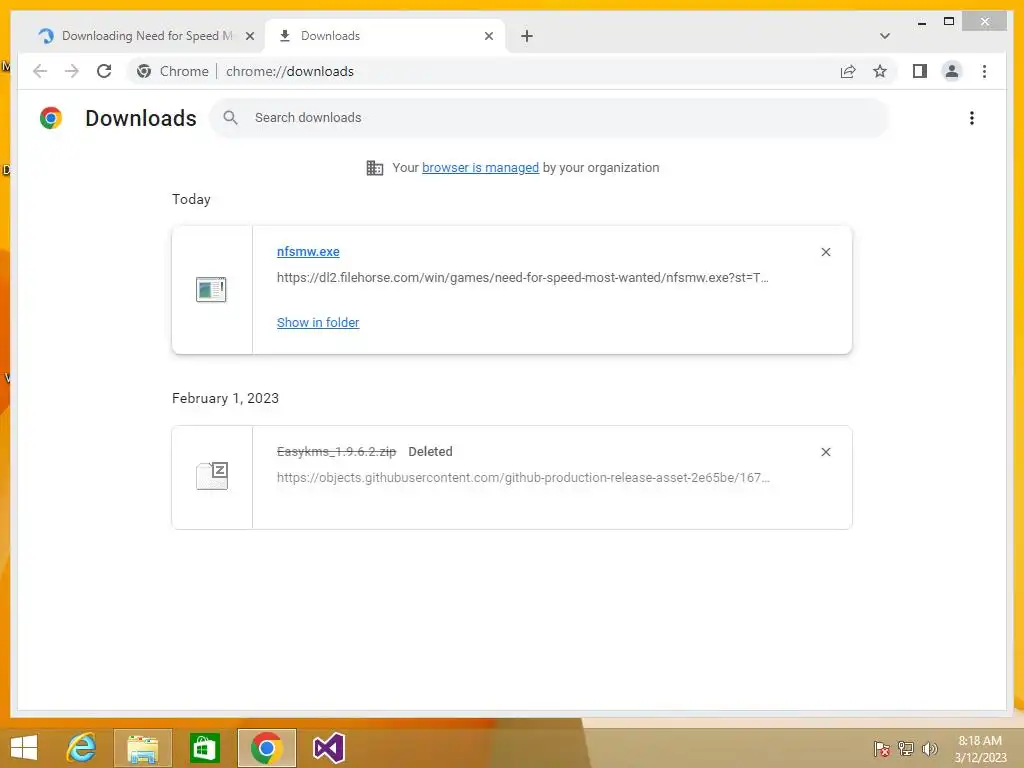This screenshot has height=768, width=1024.
Task: Open the Windows Store taskbar icon
Action: coord(204,748)
